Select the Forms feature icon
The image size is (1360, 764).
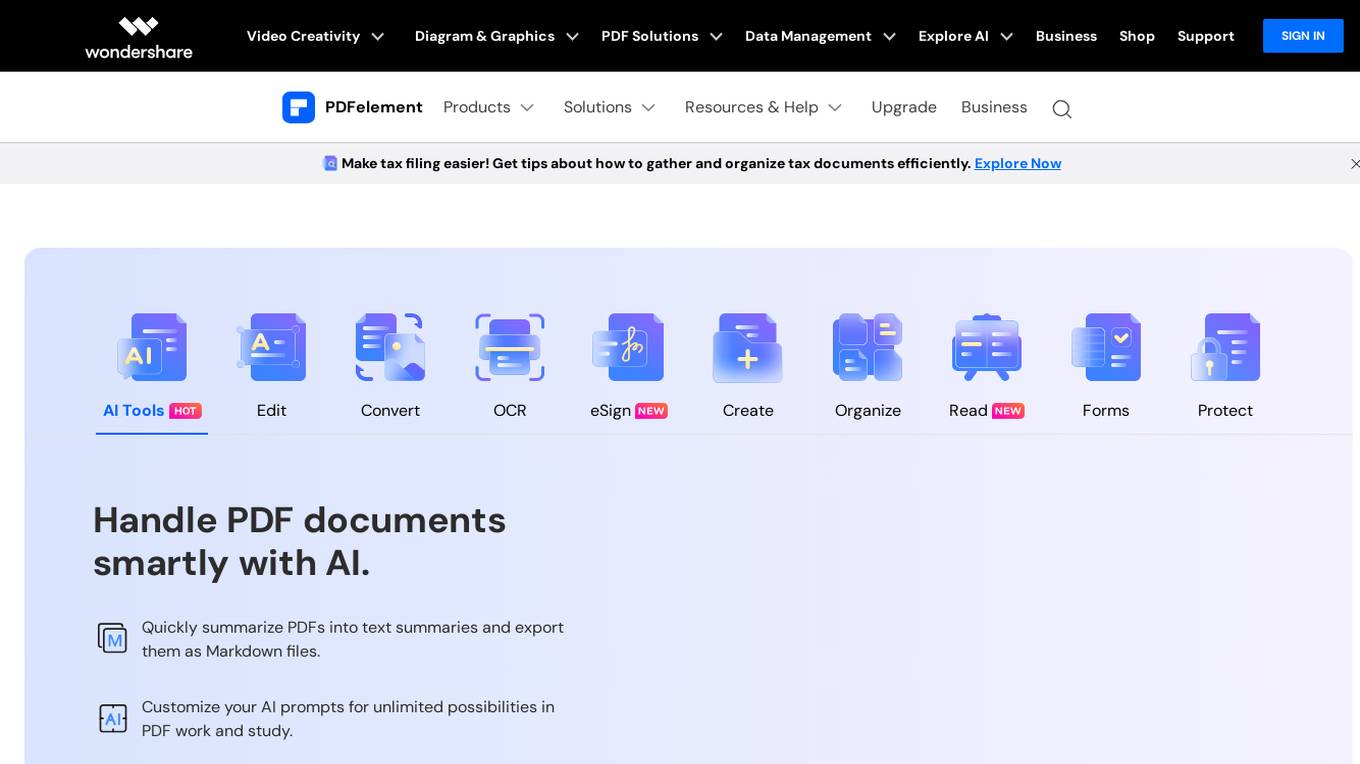coord(1106,347)
